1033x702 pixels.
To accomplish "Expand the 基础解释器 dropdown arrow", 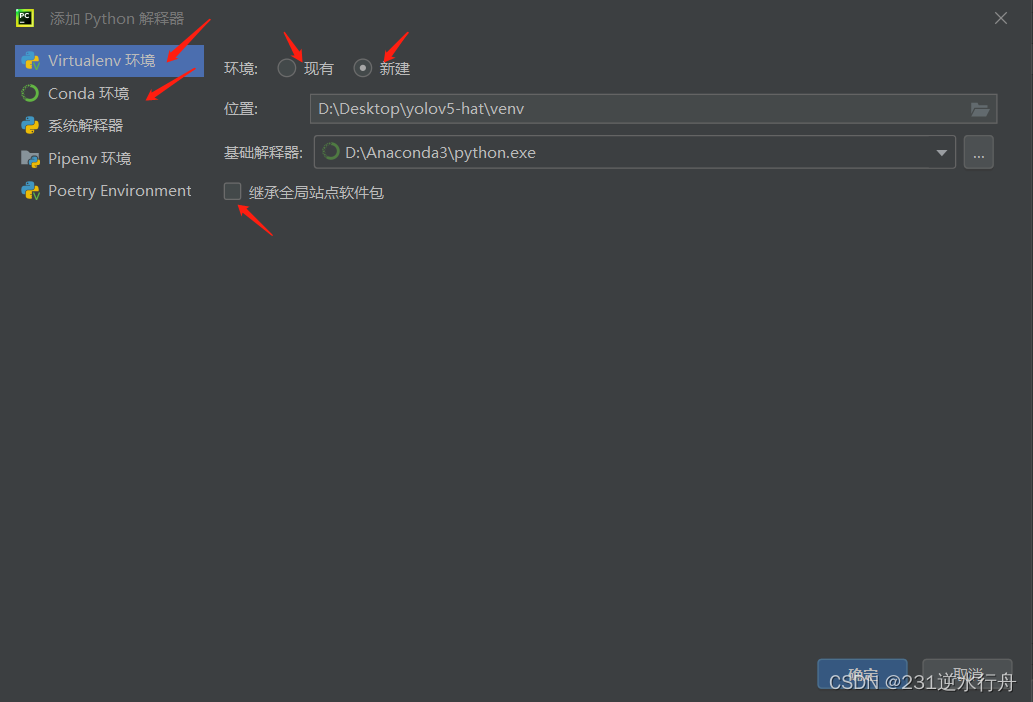I will pos(941,153).
